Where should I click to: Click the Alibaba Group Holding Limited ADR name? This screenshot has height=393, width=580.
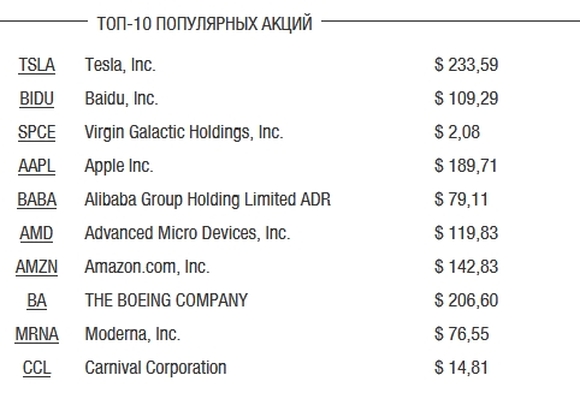pos(208,199)
